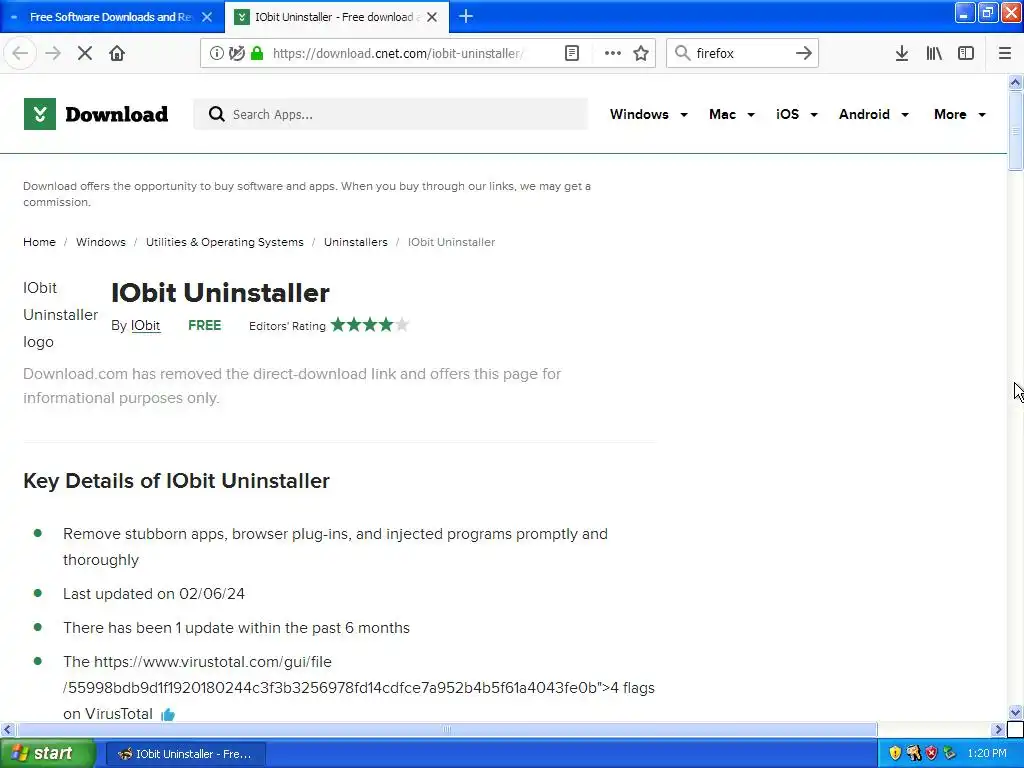Open the Uninstallers breadcrumb link
This screenshot has width=1024, height=768.
click(x=355, y=242)
